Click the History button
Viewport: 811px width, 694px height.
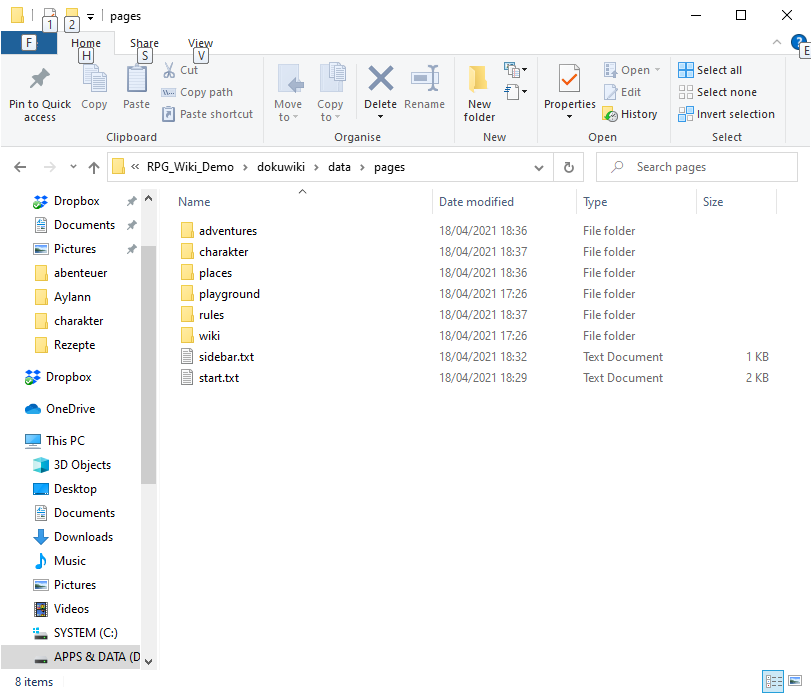coord(629,114)
